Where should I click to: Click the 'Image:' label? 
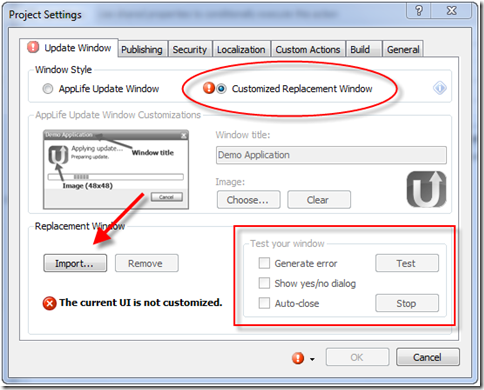[230, 182]
